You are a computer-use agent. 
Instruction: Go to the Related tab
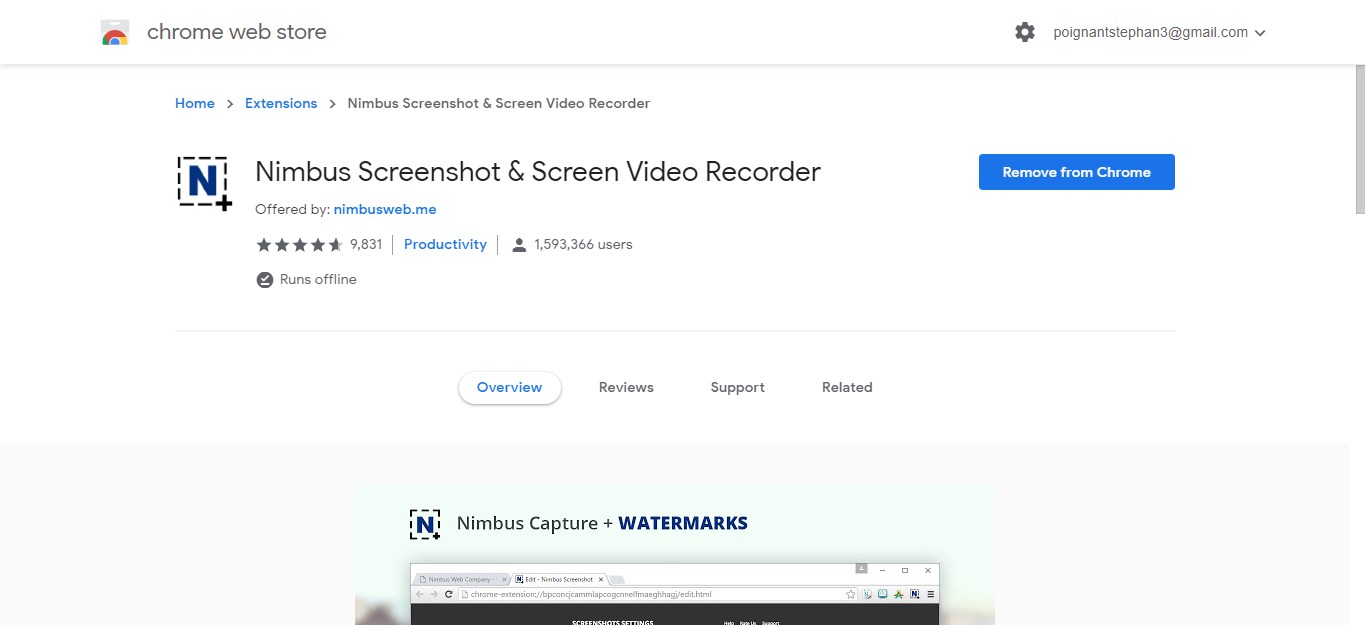click(x=847, y=388)
